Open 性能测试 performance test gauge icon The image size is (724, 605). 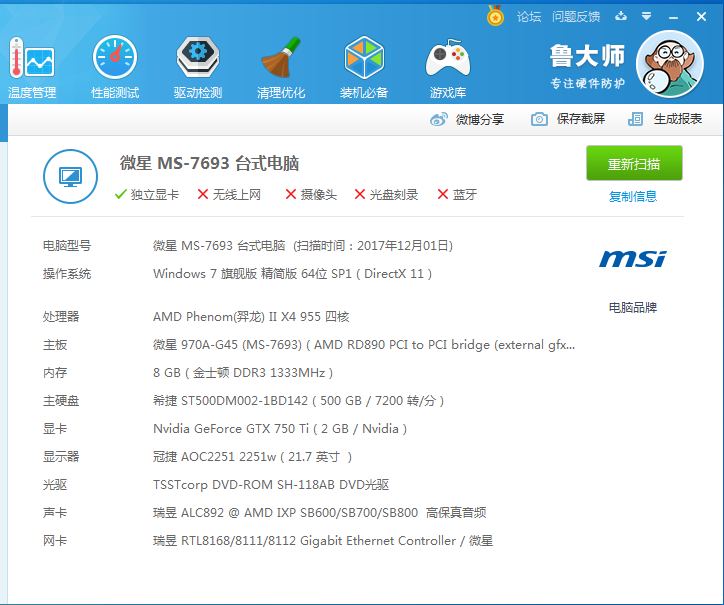pyautogui.click(x=115, y=57)
